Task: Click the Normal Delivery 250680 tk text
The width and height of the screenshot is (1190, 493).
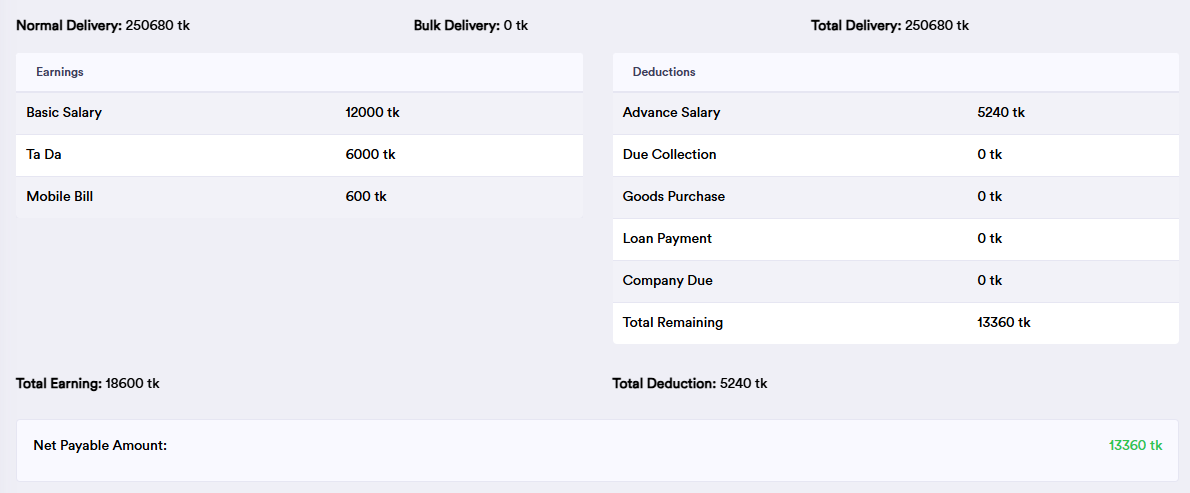Action: (102, 26)
